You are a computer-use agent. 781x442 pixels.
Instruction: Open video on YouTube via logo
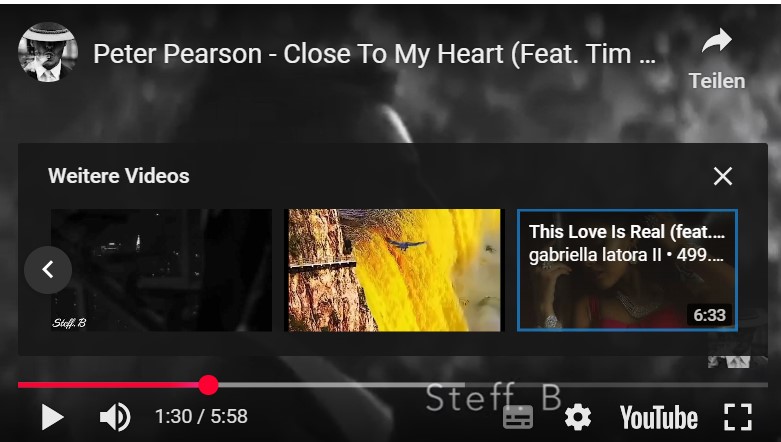(x=658, y=418)
